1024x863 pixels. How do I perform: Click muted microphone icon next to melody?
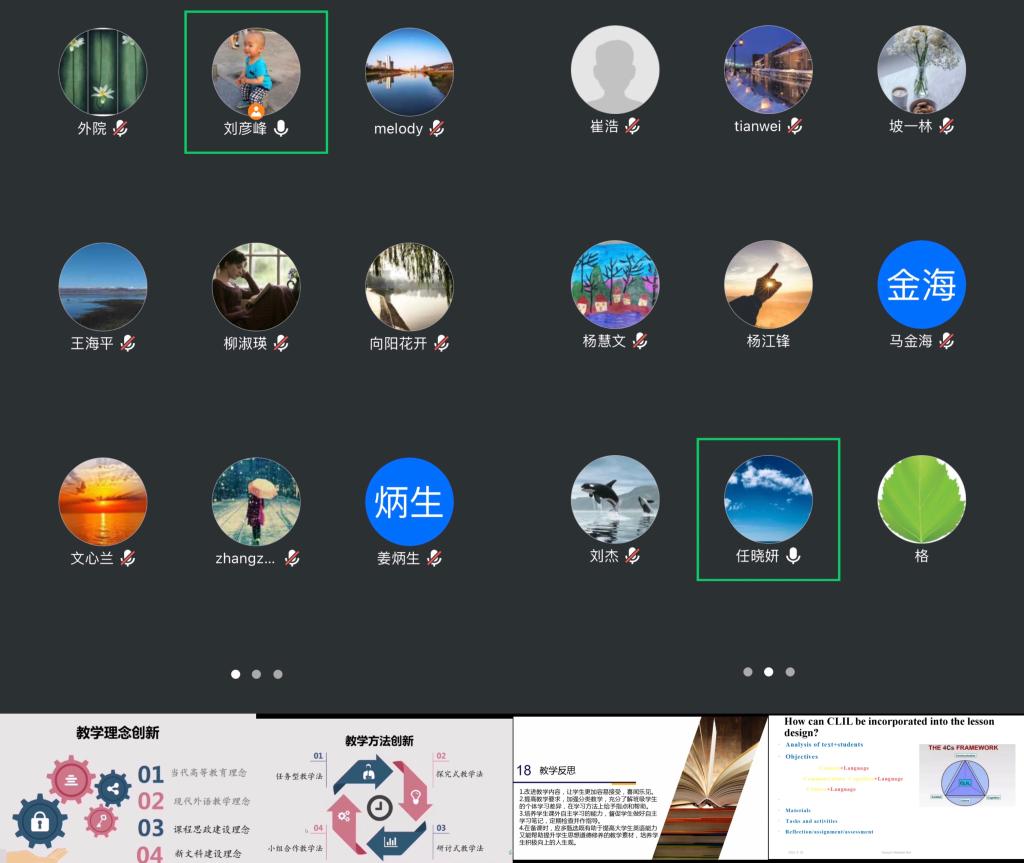[437, 128]
